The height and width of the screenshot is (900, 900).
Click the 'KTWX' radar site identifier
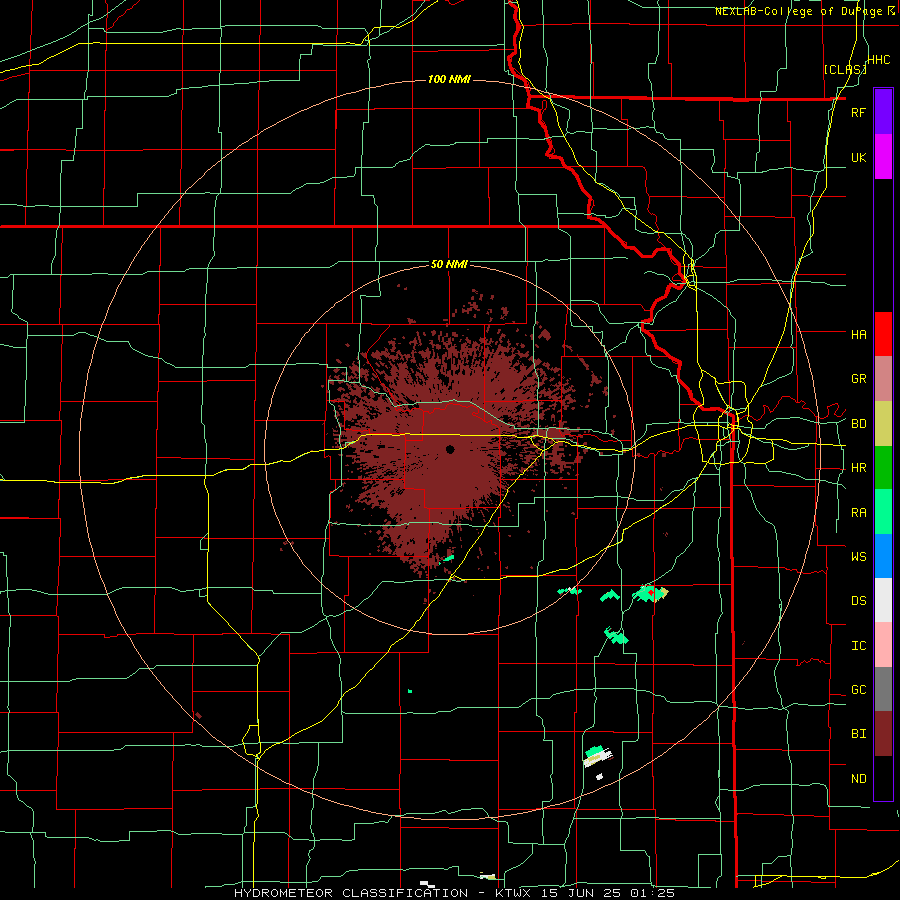511,893
